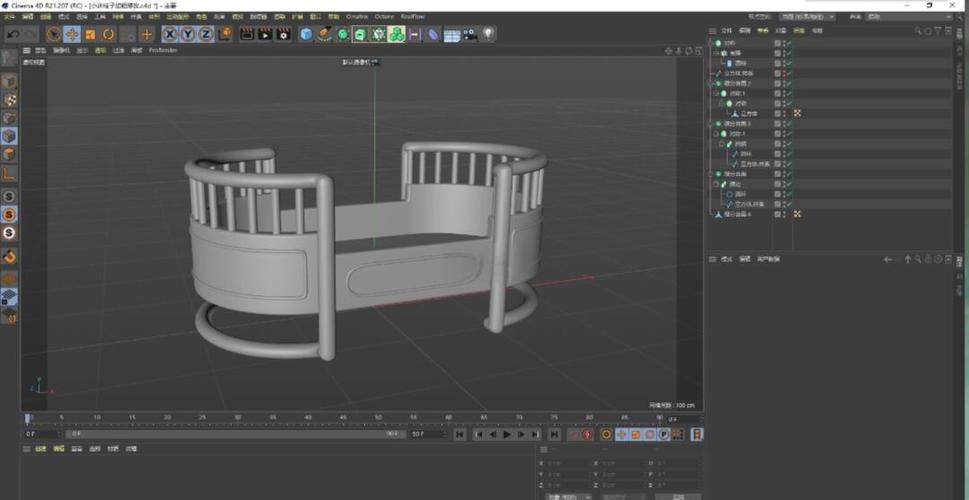Click the purple Deformer icon
Image resolution: width=969 pixels, height=500 pixels.
433,34
